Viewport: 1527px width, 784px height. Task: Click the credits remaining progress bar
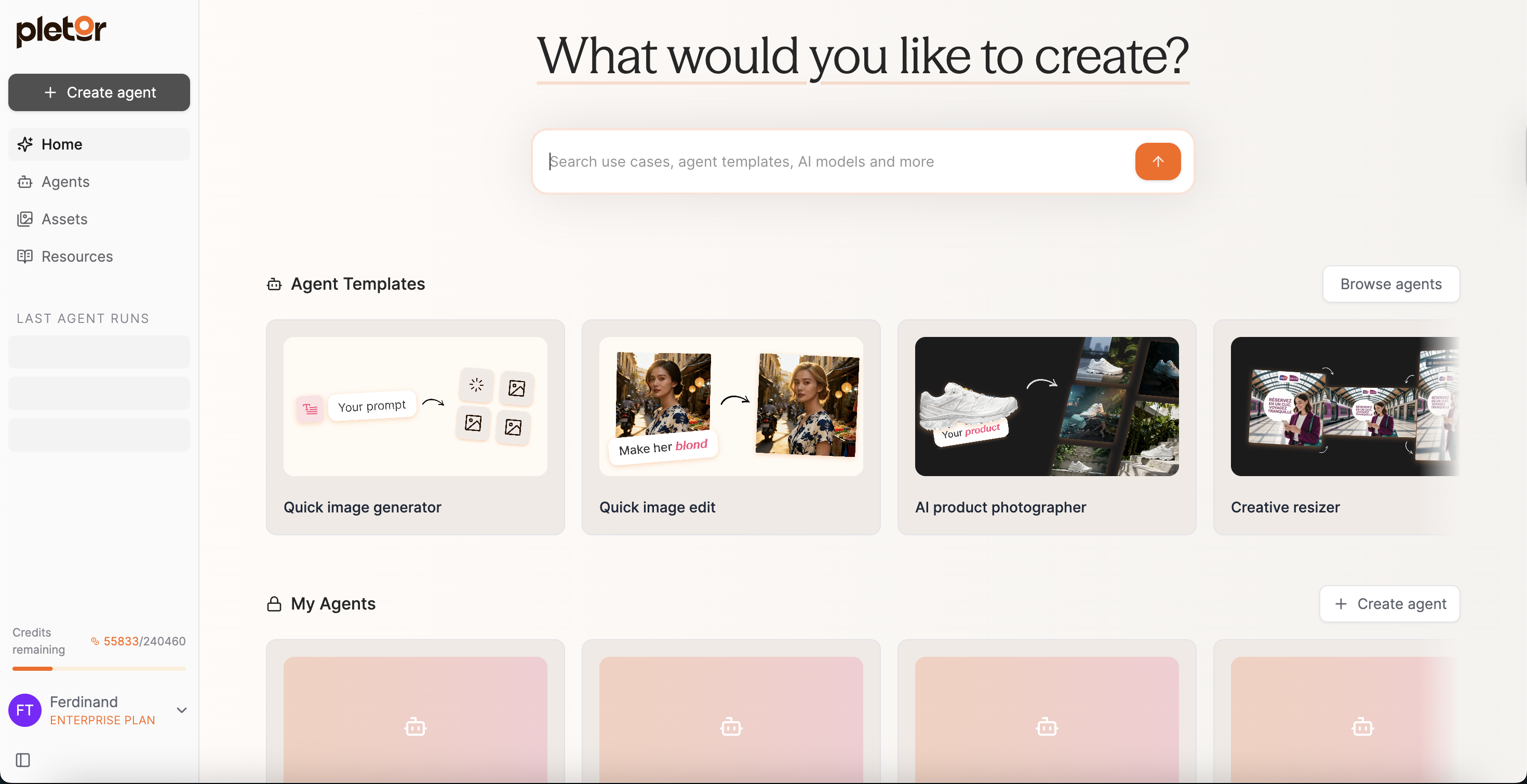(x=98, y=668)
